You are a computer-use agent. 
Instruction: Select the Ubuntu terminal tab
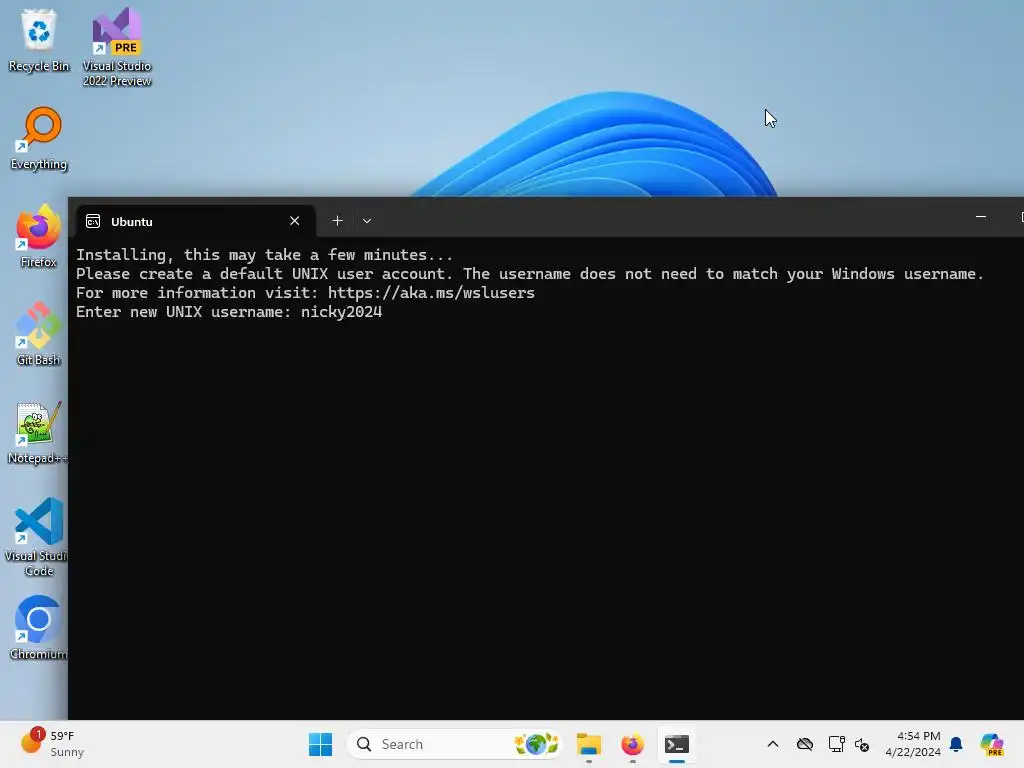(x=195, y=221)
